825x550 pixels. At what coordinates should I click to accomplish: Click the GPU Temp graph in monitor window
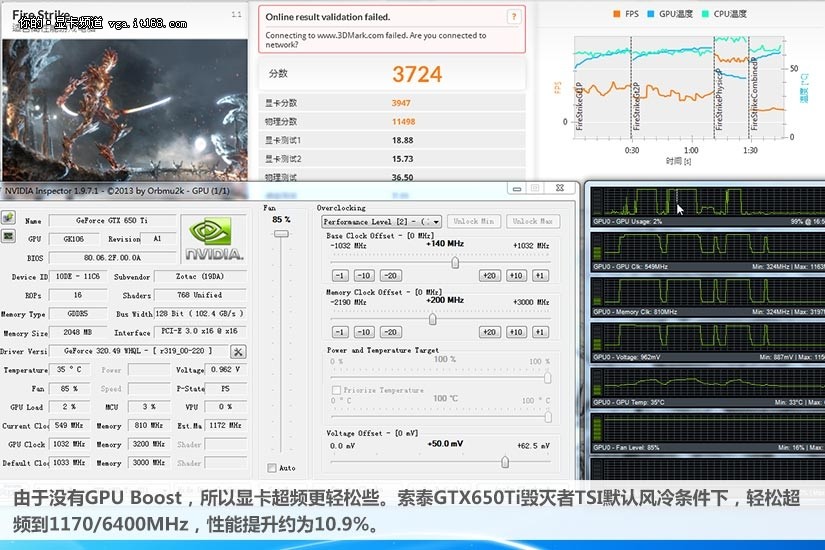click(x=708, y=383)
